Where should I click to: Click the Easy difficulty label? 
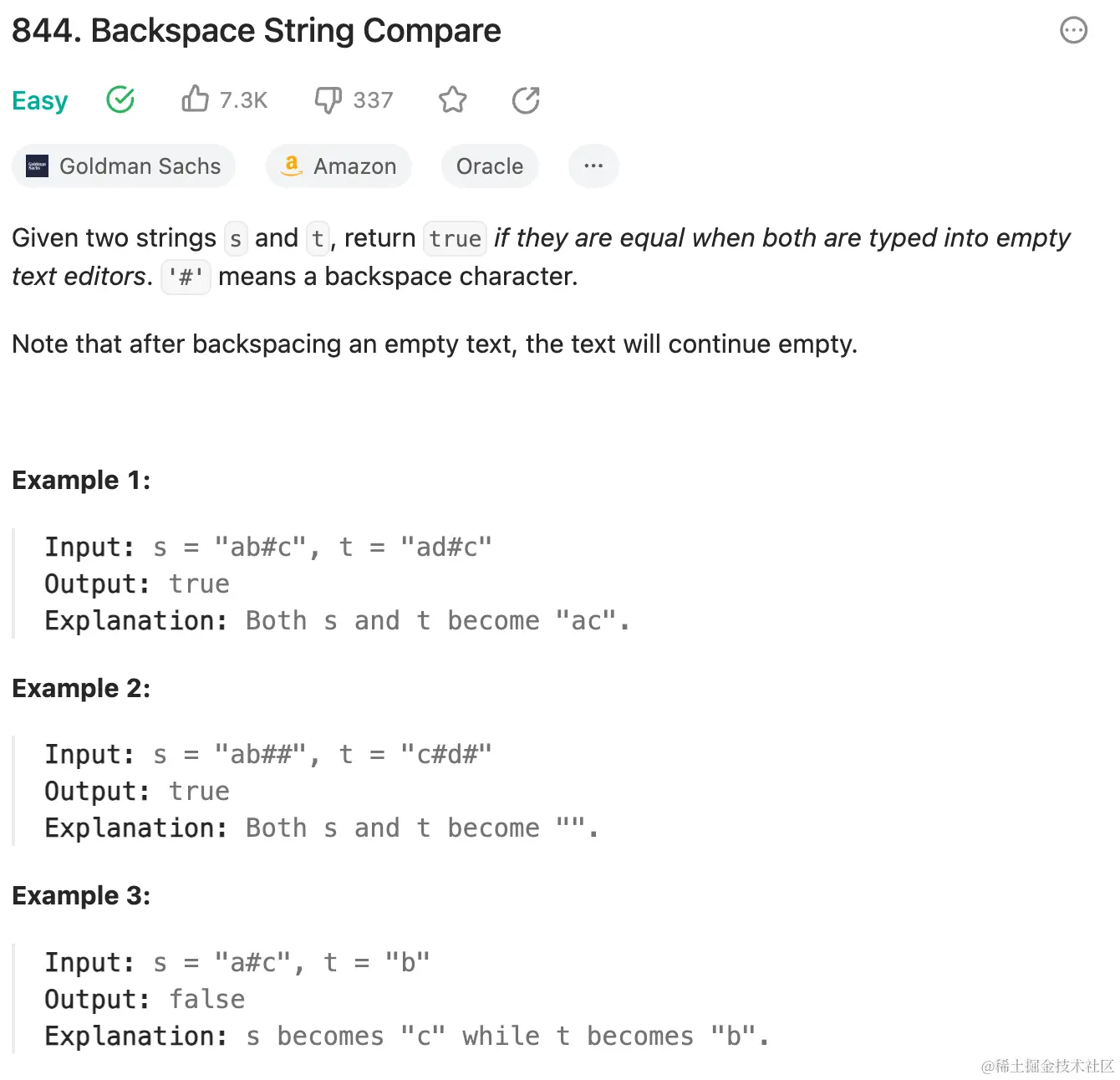tap(40, 101)
